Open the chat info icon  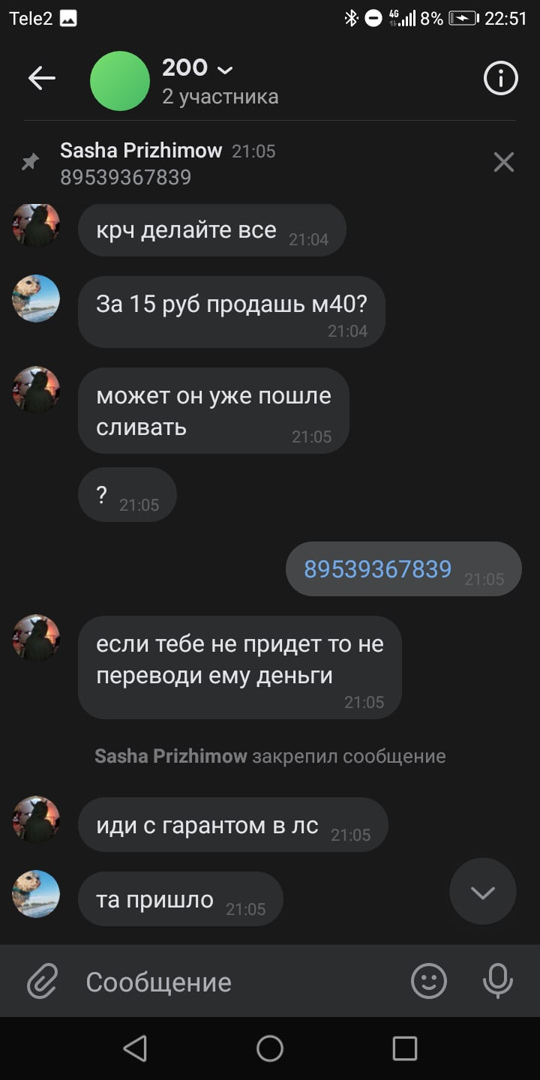coord(501,79)
